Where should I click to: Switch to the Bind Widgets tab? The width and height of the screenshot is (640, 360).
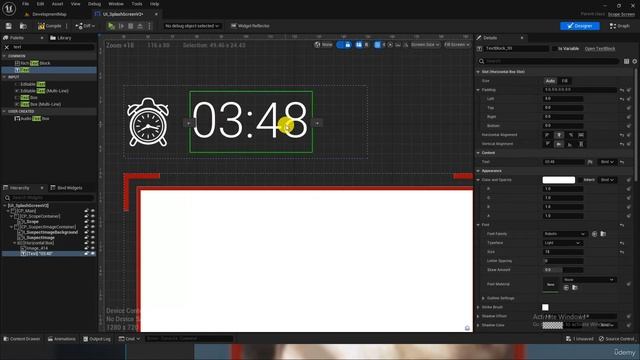pyautogui.click(x=66, y=188)
